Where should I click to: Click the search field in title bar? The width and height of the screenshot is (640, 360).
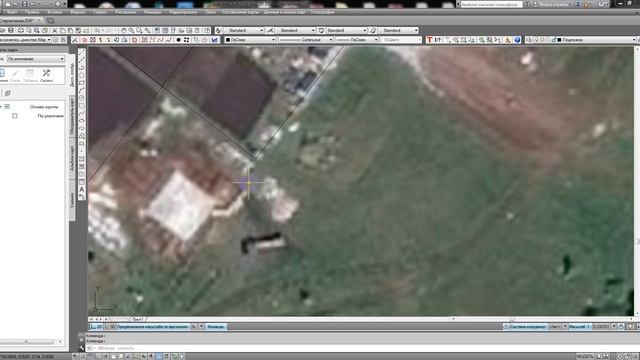(491, 4)
